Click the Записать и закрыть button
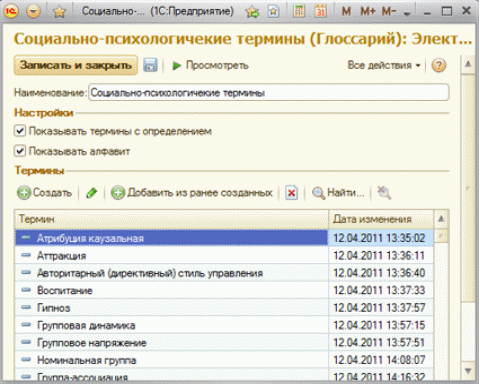 click(76, 65)
